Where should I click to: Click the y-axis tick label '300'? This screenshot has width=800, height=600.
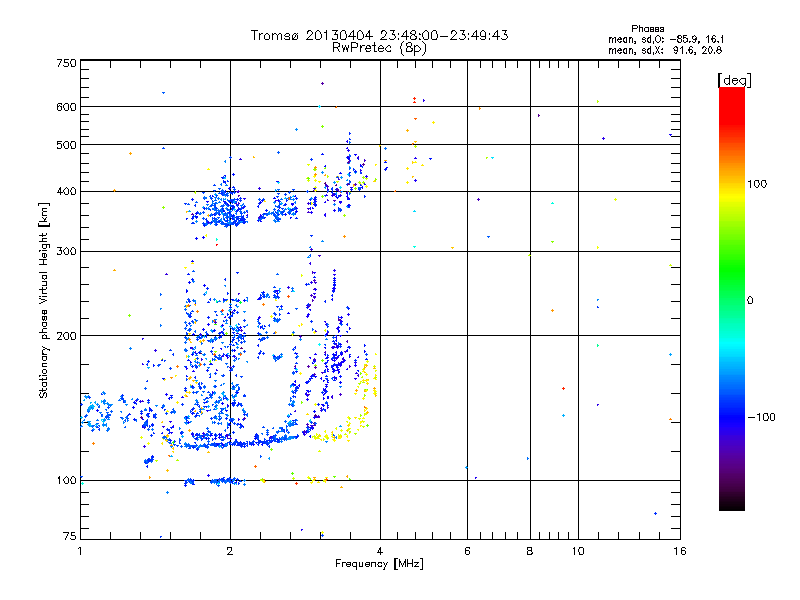[66, 251]
